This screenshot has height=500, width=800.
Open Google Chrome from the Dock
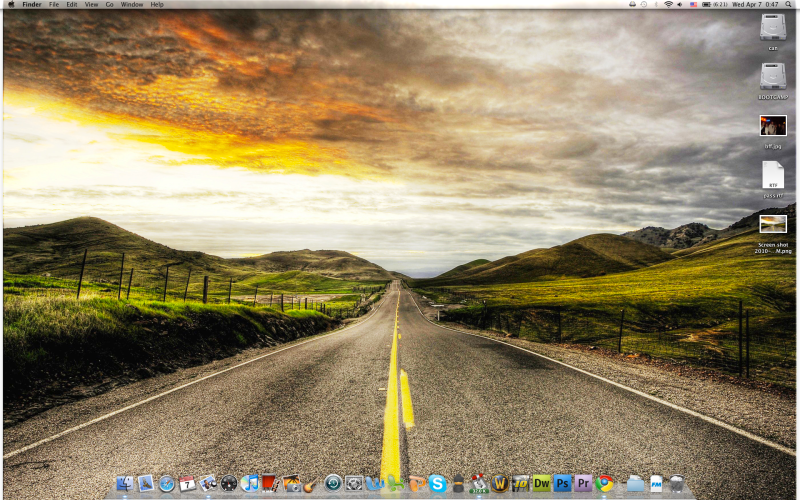tap(604, 484)
